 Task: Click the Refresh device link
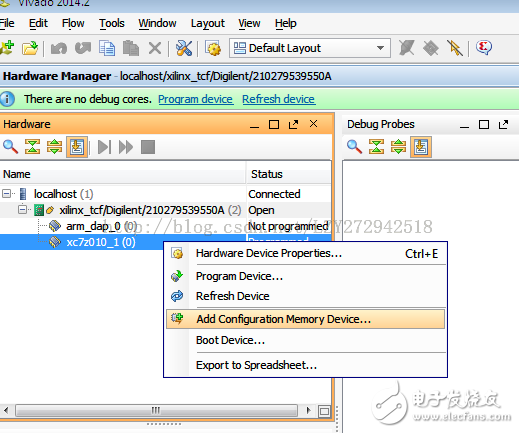point(279,99)
